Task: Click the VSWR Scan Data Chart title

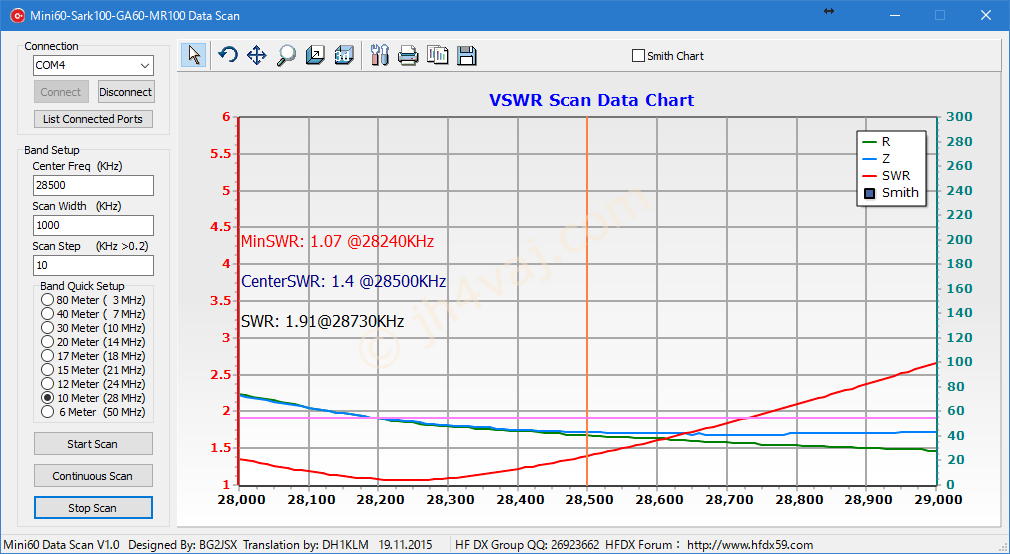Action: (x=591, y=100)
